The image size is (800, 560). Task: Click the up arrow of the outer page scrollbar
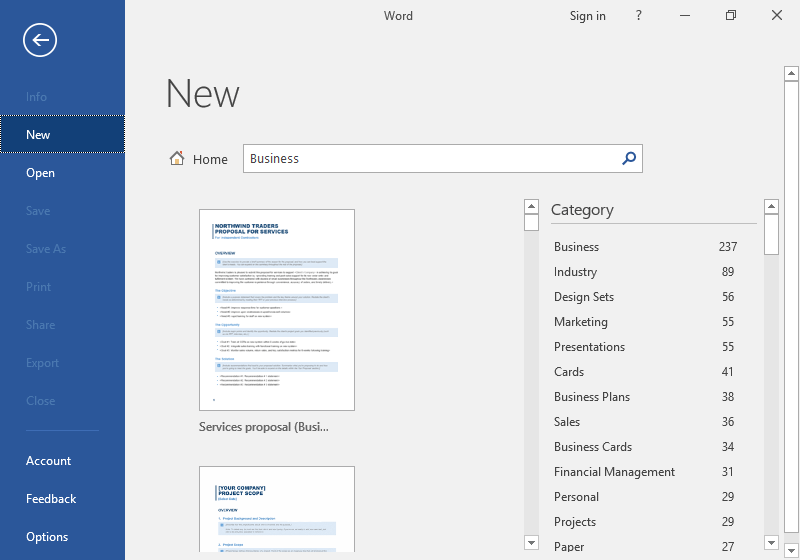tap(791, 73)
